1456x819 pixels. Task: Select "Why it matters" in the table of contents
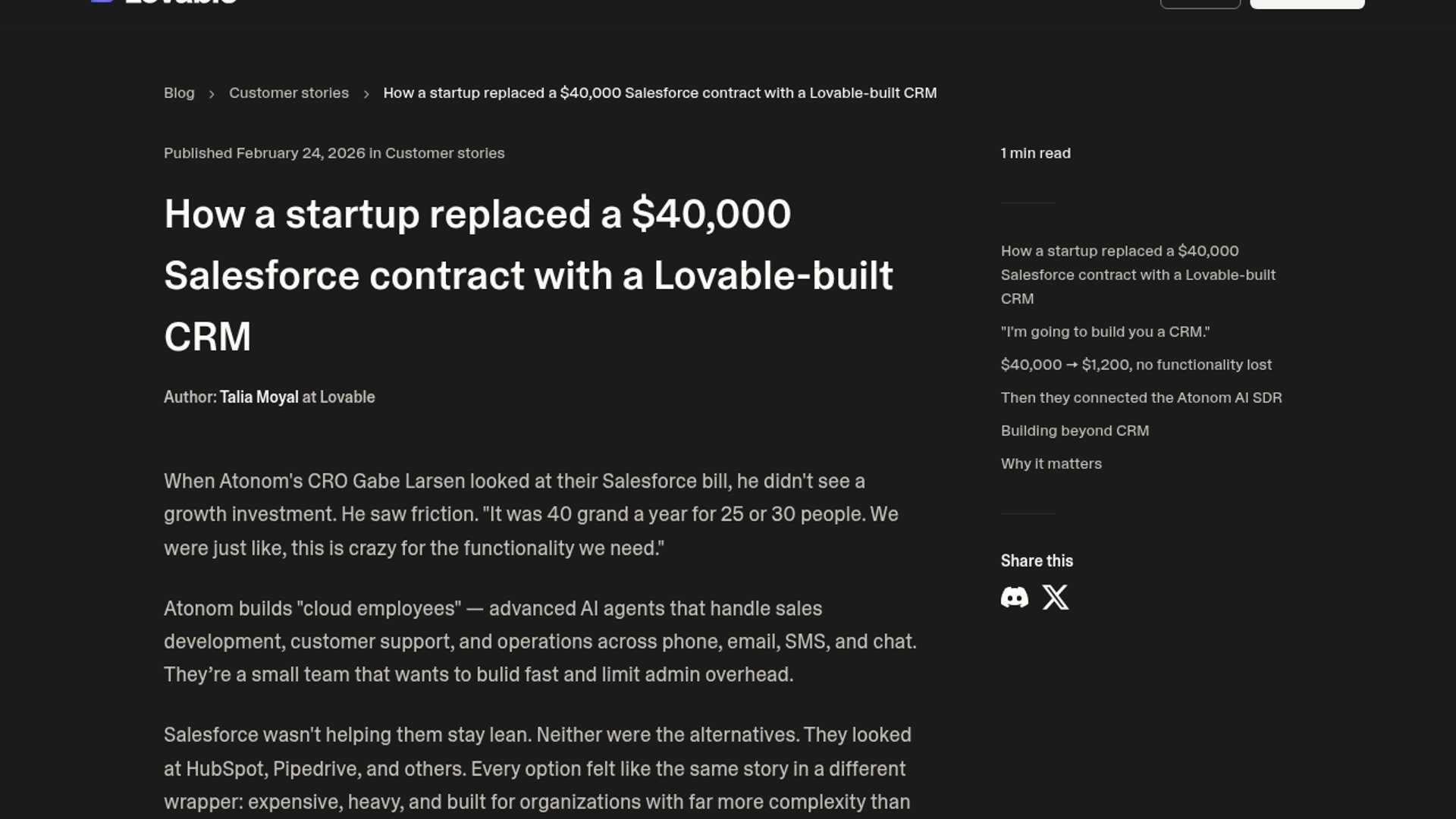(1051, 464)
